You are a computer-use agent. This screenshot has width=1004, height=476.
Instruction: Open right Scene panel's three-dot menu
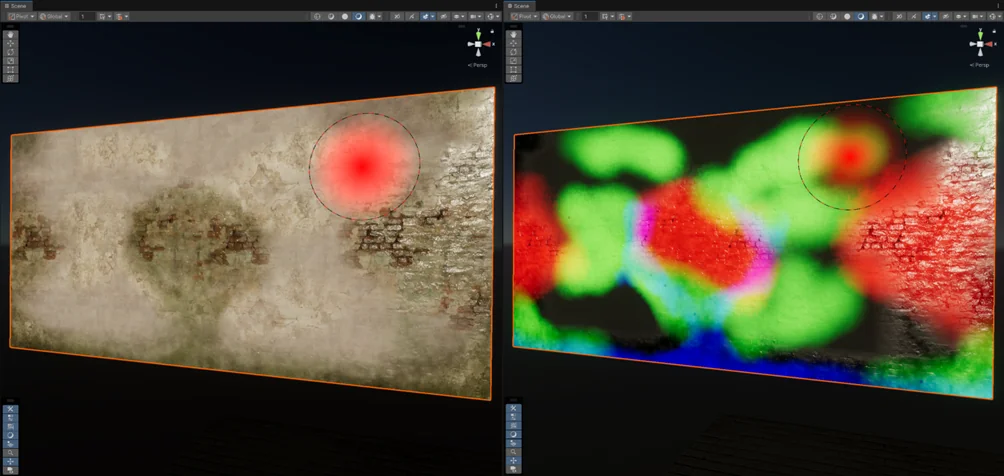[998, 6]
